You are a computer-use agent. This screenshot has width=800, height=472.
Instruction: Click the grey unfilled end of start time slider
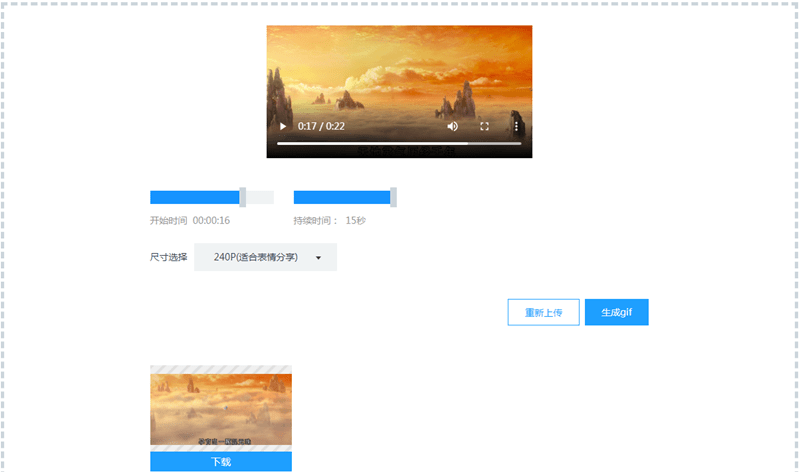[261, 197]
